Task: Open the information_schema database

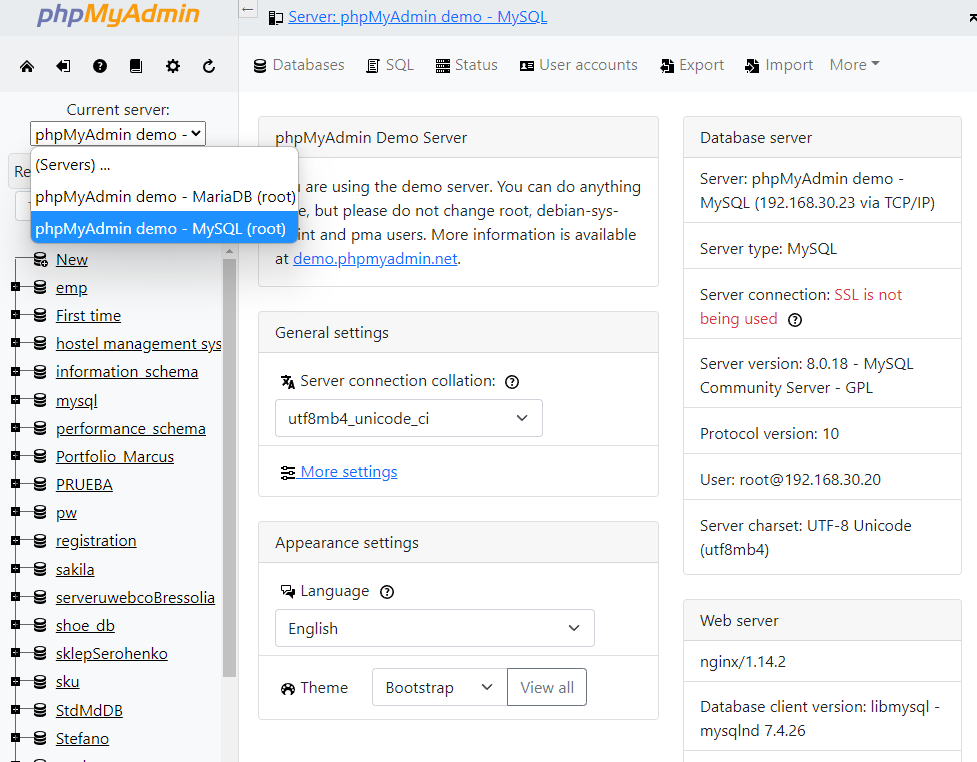Action: point(127,372)
